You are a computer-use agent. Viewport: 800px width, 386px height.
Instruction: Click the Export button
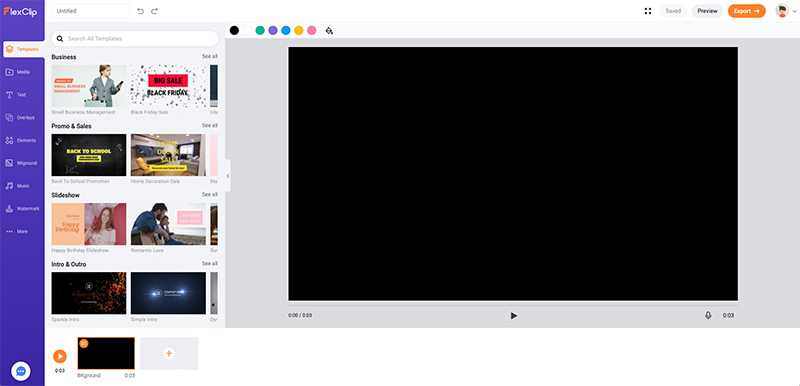pyautogui.click(x=746, y=11)
